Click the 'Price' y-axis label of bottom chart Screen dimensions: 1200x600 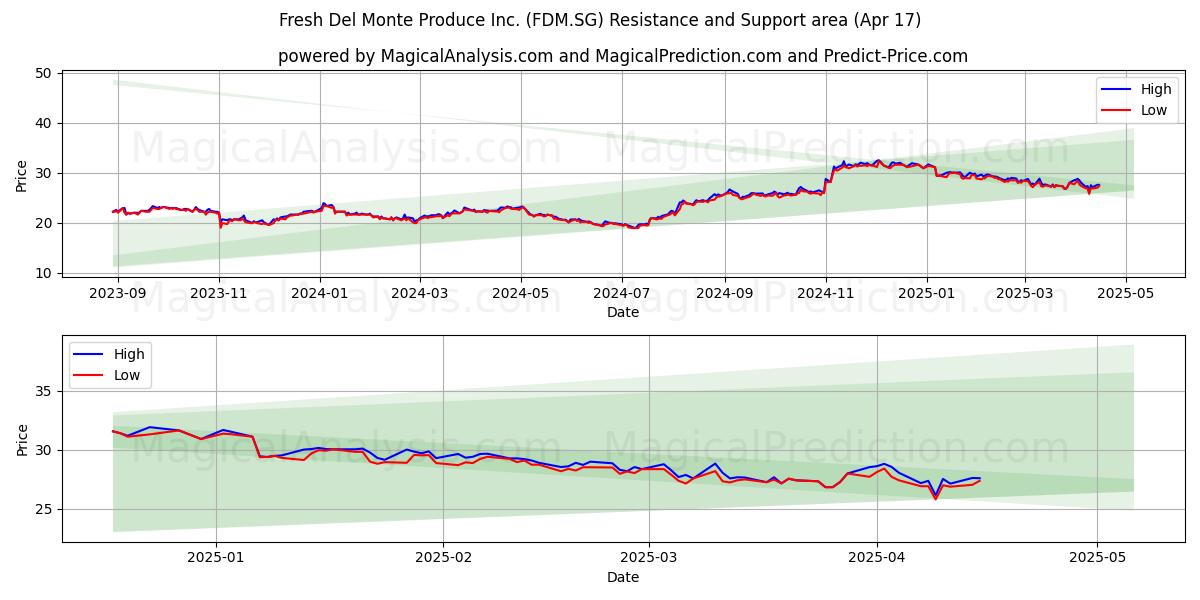pos(22,439)
